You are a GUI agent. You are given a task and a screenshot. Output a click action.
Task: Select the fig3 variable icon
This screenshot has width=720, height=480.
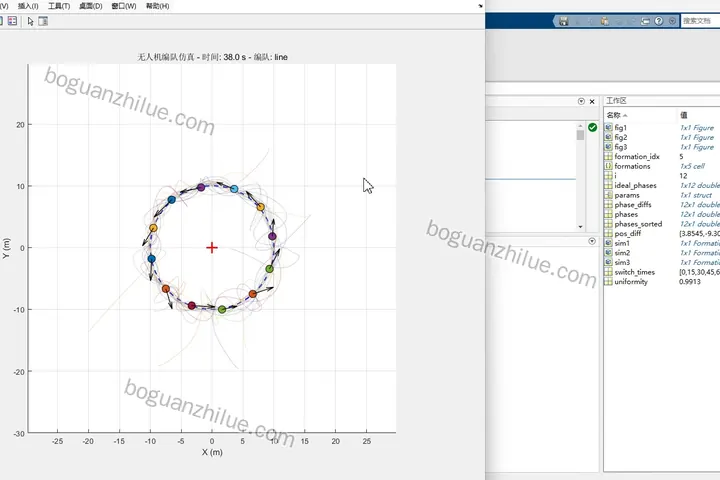click(608, 147)
